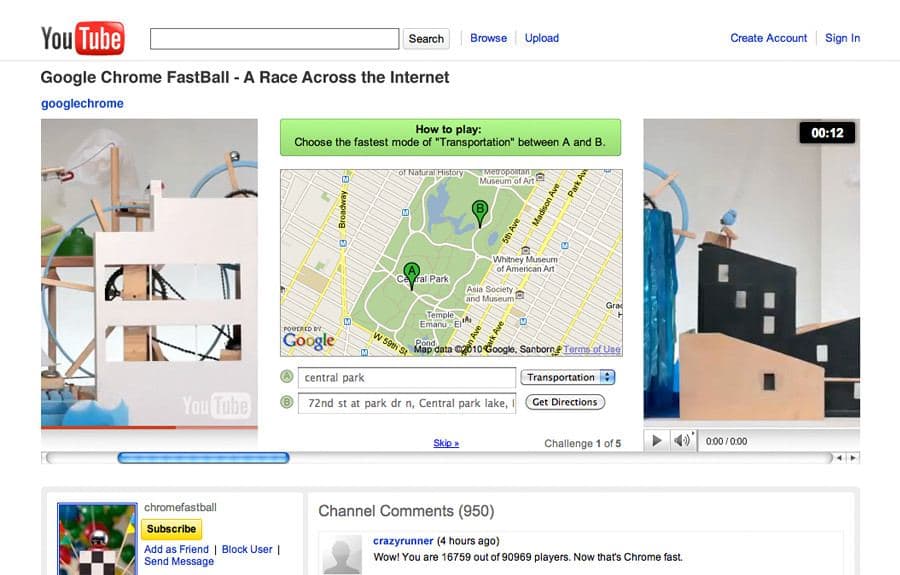The height and width of the screenshot is (575, 900).
Task: Click Sign In
Action: [x=842, y=38]
